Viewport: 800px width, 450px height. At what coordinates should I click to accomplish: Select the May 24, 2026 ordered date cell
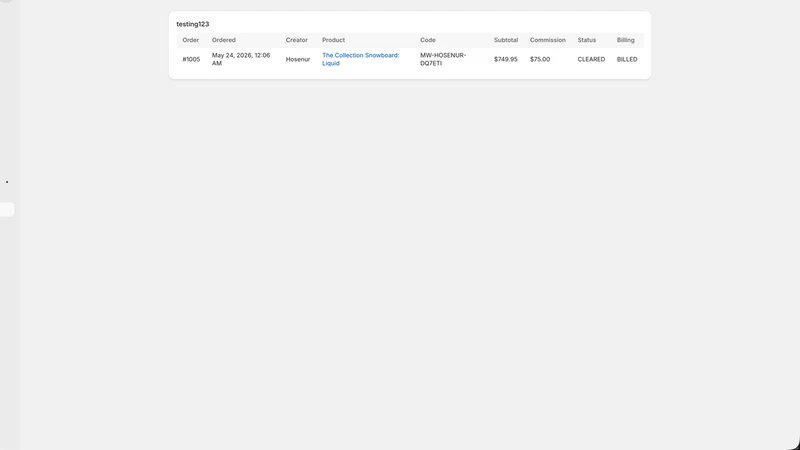(241, 59)
